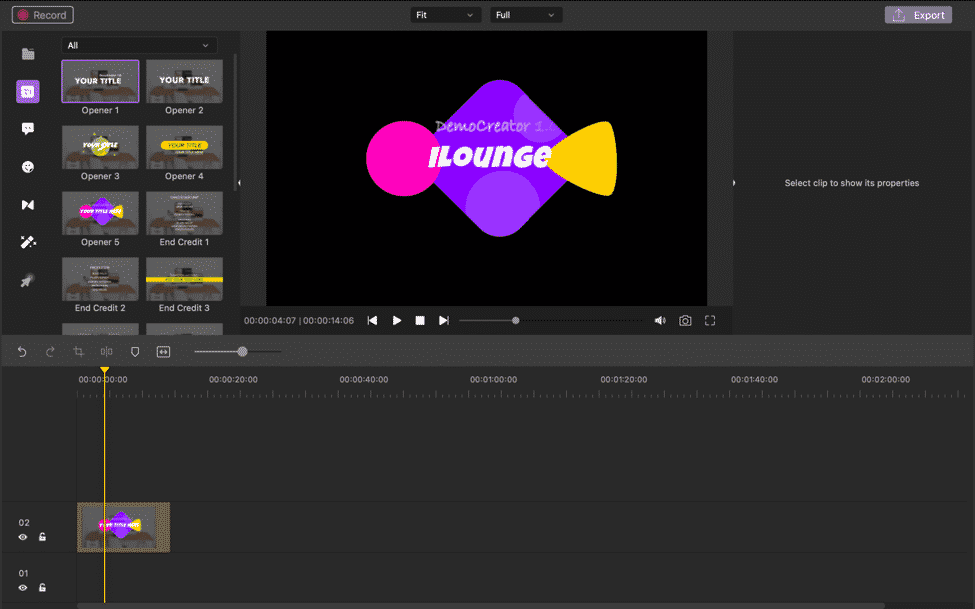
Task: Select the Split tool above the timeline
Action: (x=106, y=351)
